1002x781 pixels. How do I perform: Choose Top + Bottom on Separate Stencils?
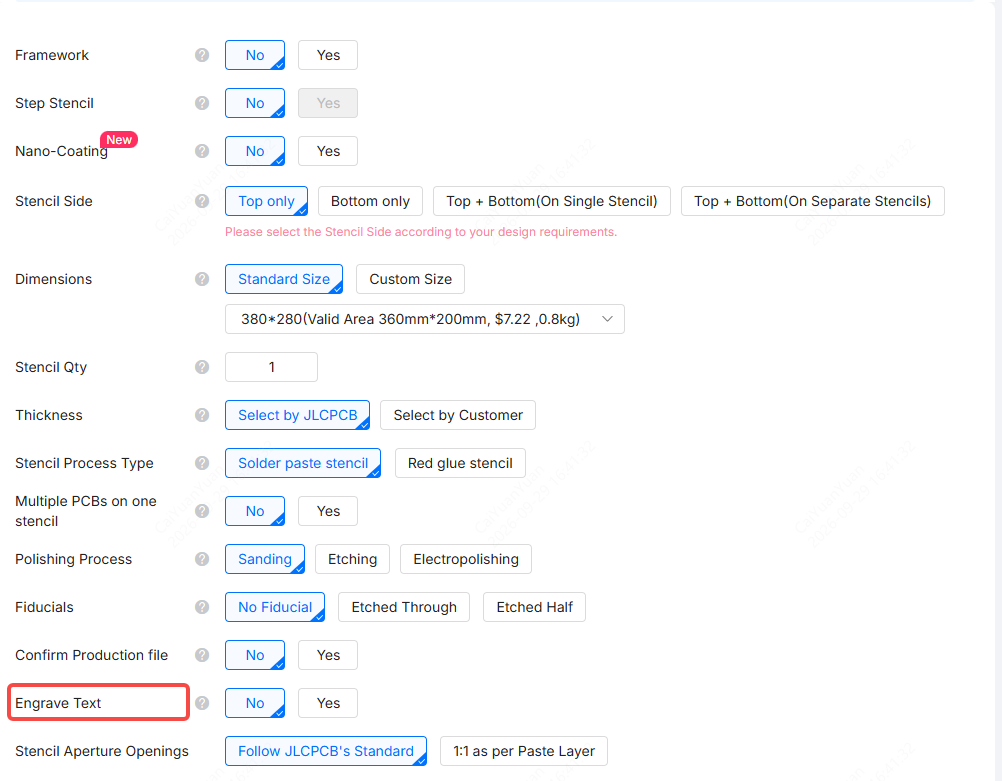click(812, 201)
